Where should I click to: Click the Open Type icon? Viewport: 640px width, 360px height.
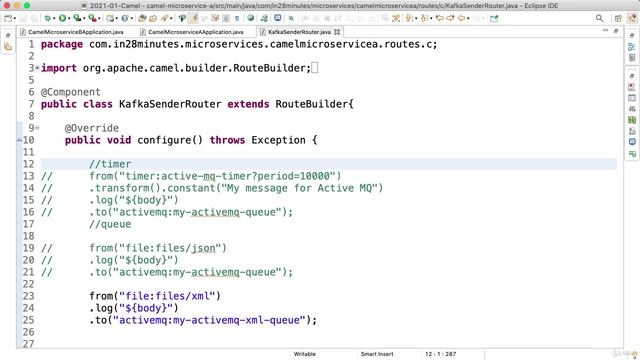tap(142, 18)
